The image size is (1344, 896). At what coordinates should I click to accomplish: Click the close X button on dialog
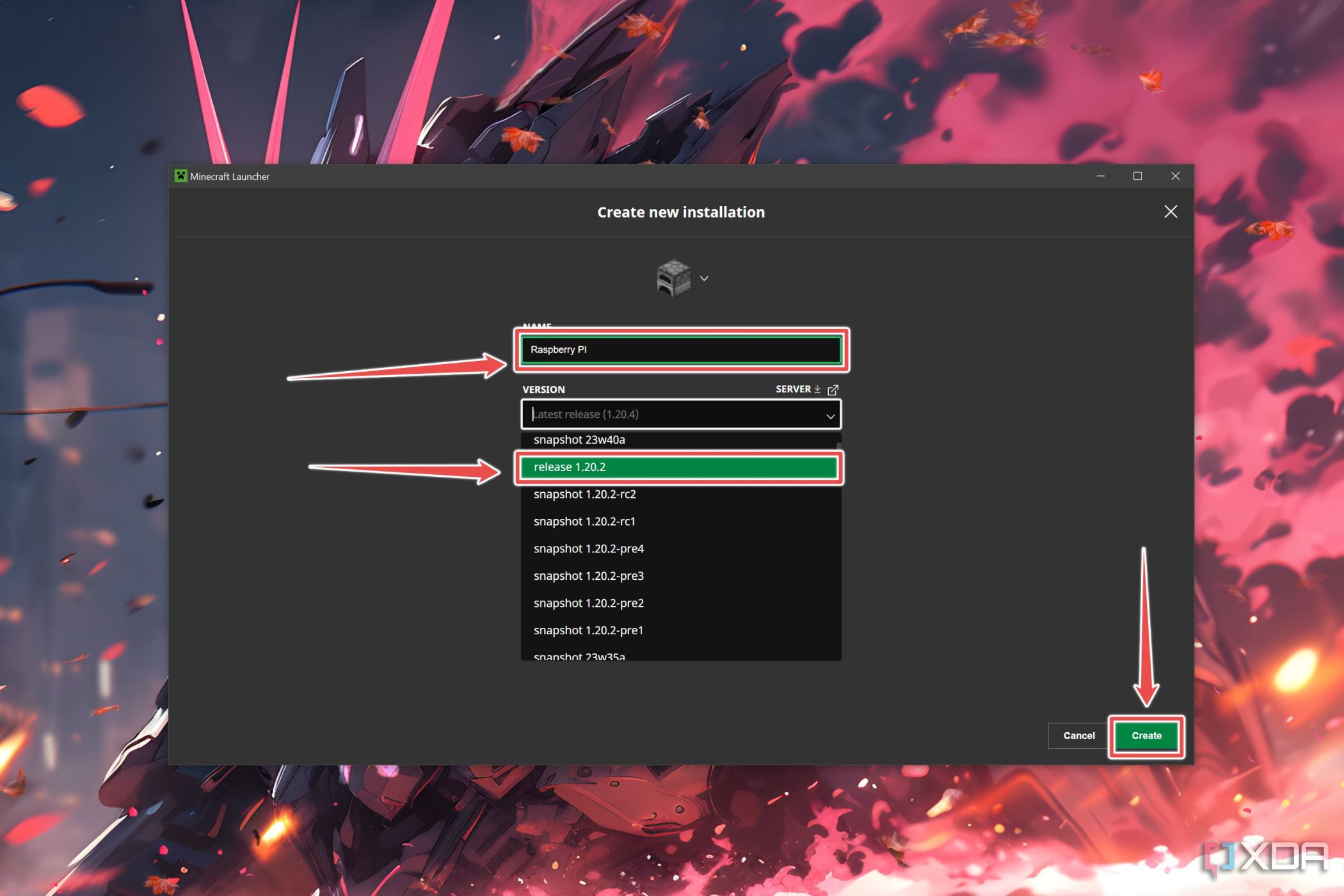point(1171,212)
